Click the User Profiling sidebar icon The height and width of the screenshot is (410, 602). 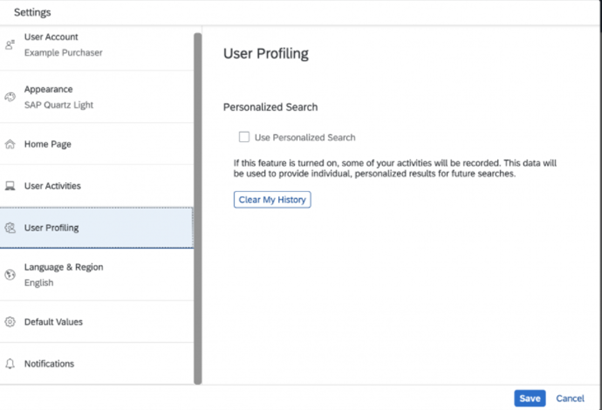pos(10,228)
